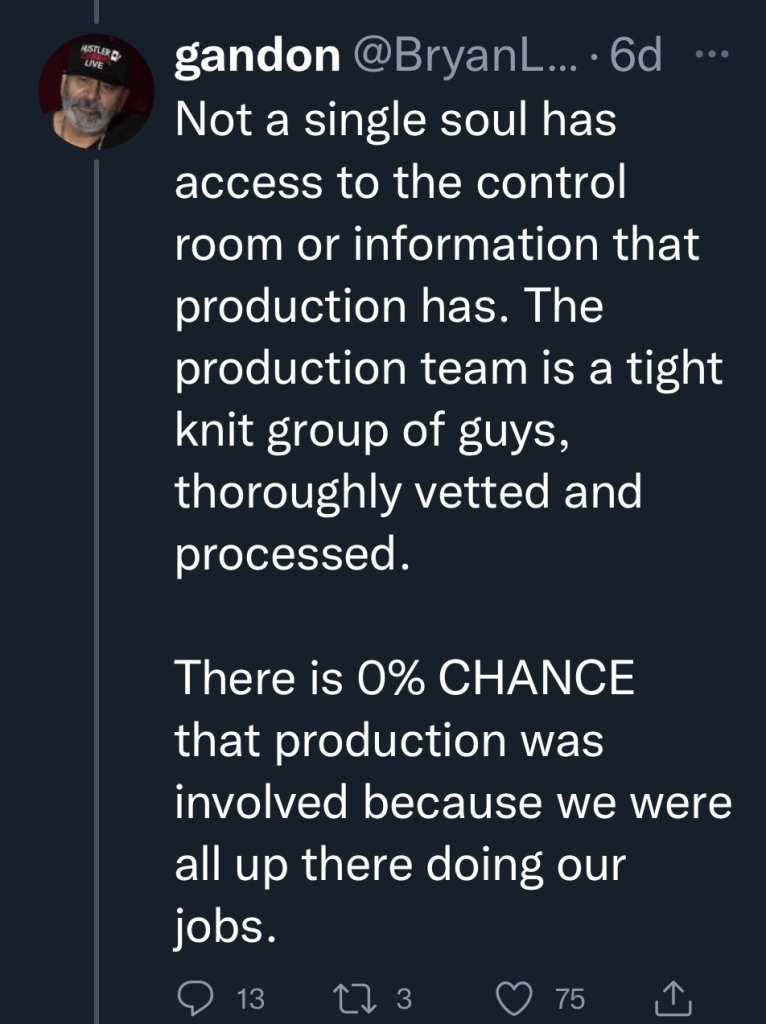Image resolution: width=766 pixels, height=1024 pixels.
Task: Click the phrase 'thoroughly vetted and'
Action: click(408, 493)
